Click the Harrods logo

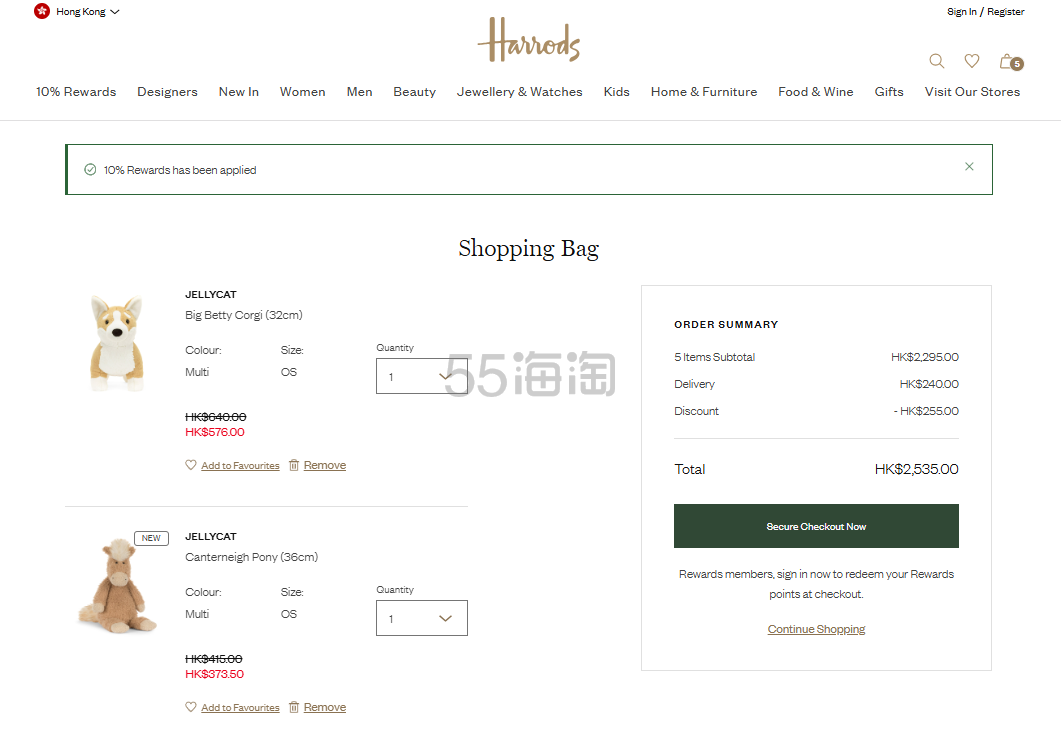click(529, 41)
